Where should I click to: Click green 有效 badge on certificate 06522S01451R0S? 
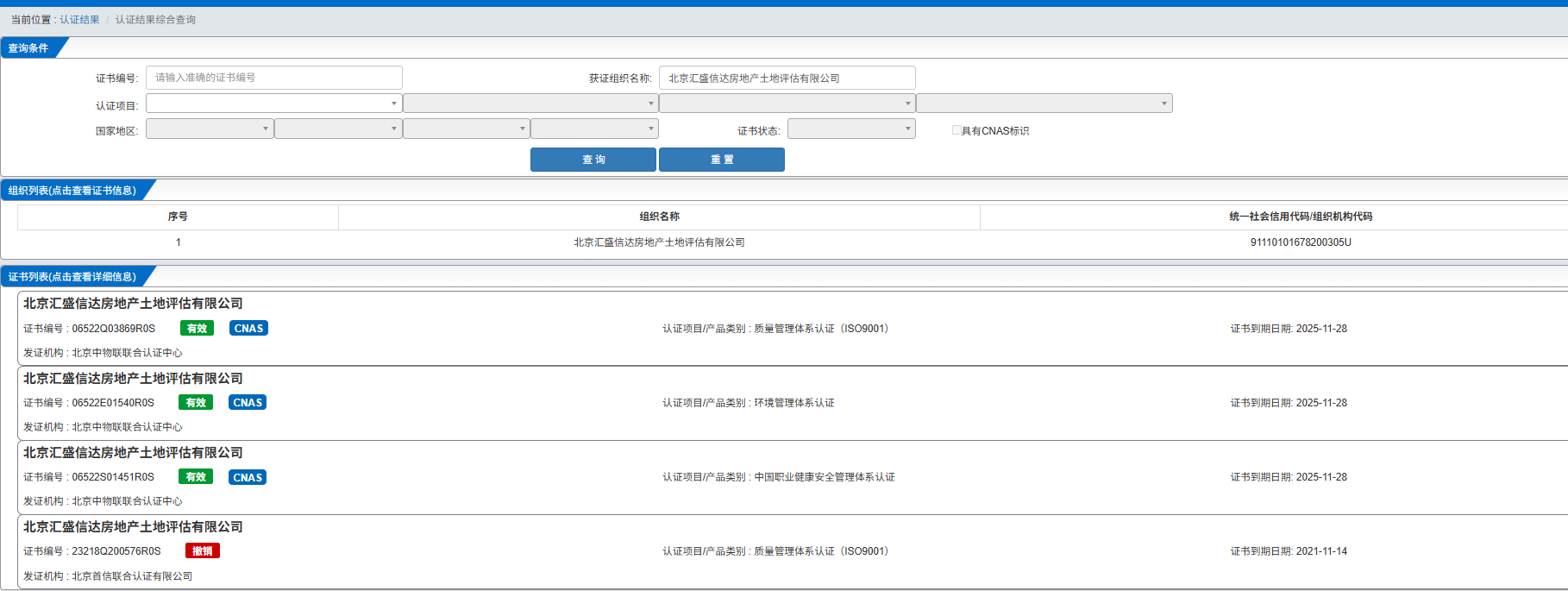coord(196,477)
